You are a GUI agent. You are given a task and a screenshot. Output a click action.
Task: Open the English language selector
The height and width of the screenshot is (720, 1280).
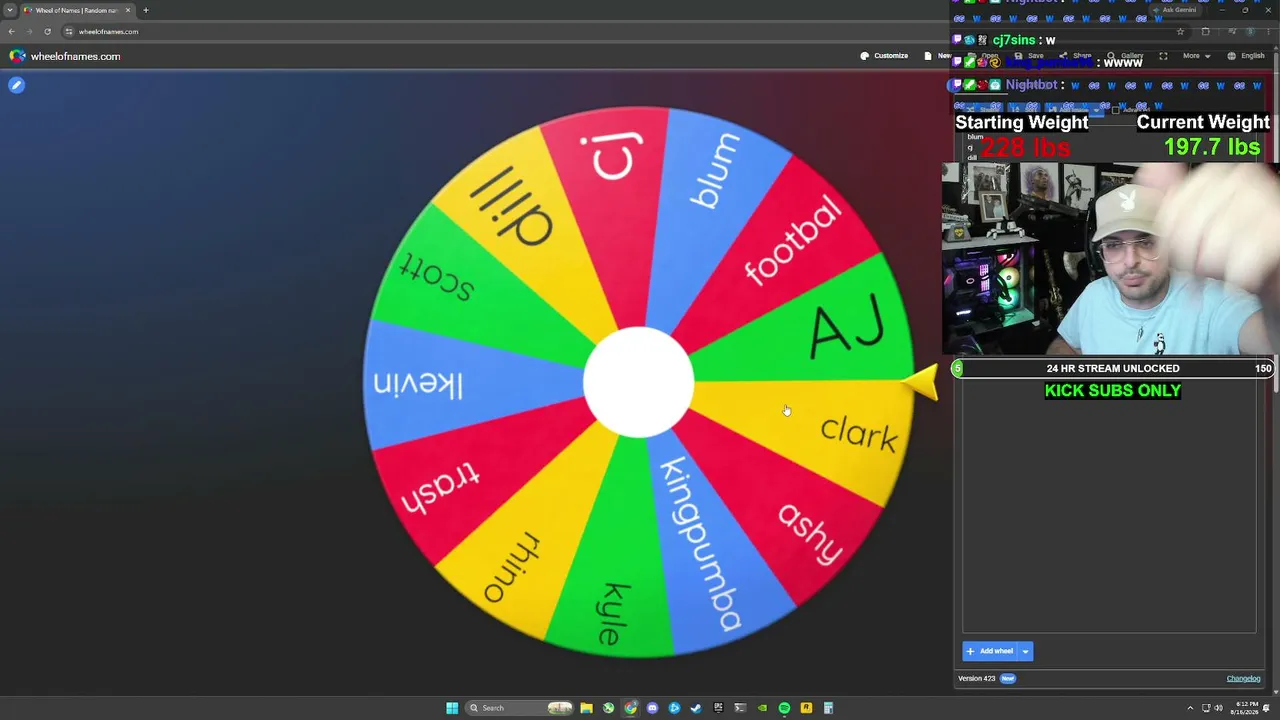1246,56
